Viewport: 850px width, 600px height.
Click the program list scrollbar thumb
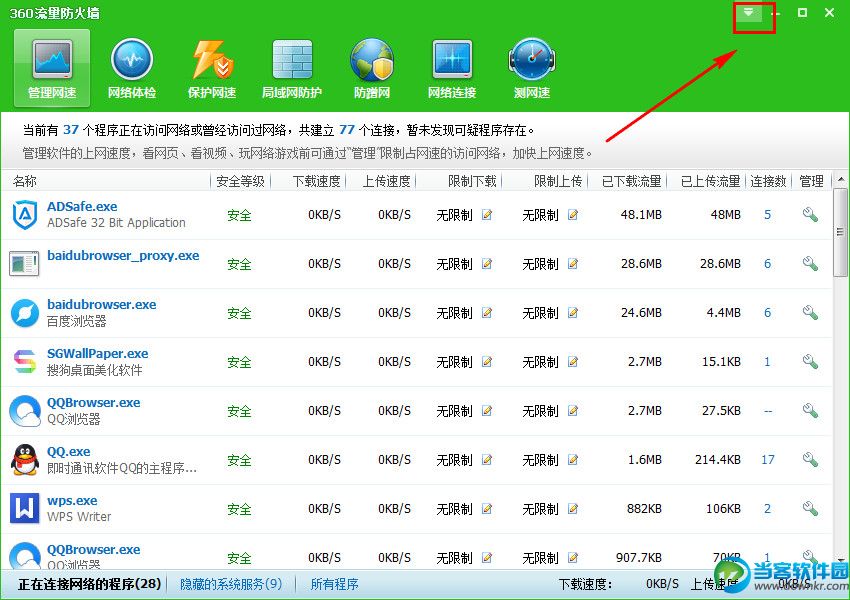pos(841,231)
